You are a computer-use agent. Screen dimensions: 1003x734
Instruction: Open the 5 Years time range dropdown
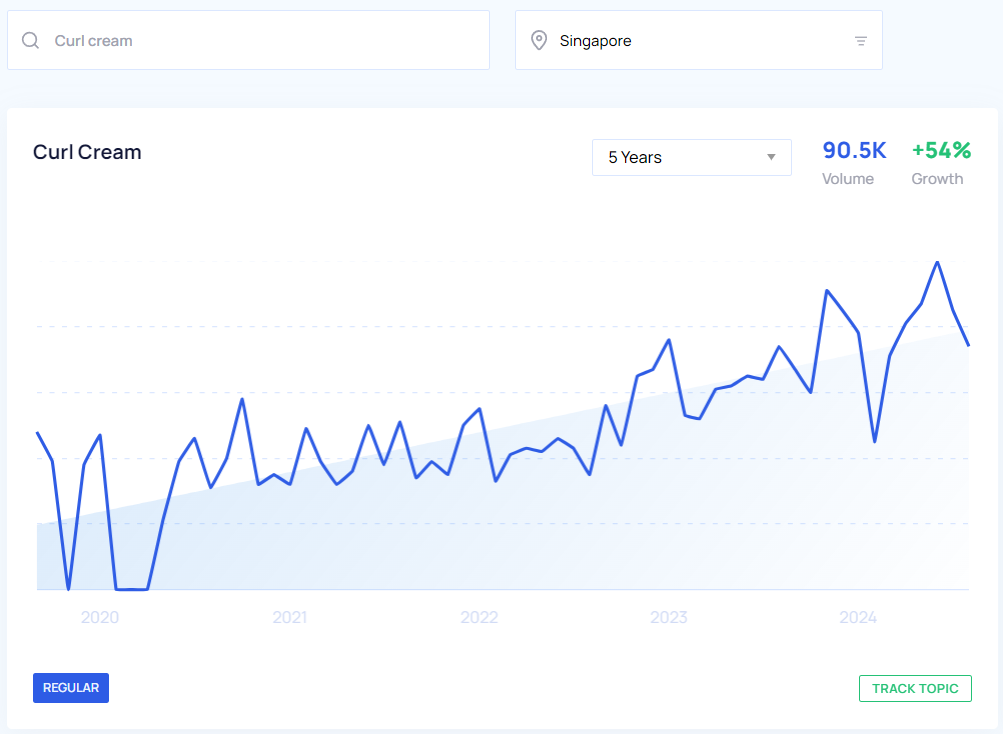(x=690, y=157)
